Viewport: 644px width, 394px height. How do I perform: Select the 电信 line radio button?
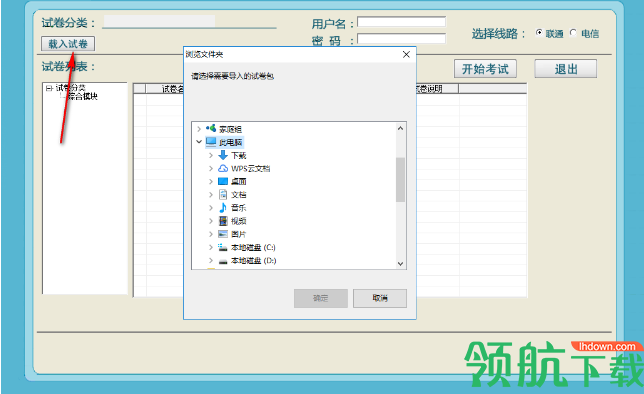[573, 32]
